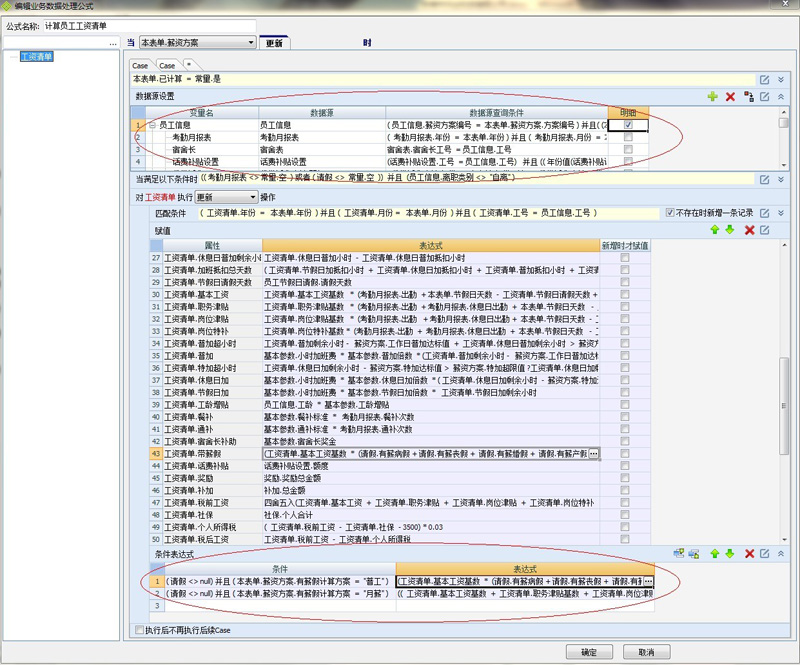The image size is (800, 665).
Task: Delete the selected 赋值 row (red X)
Action: click(749, 230)
